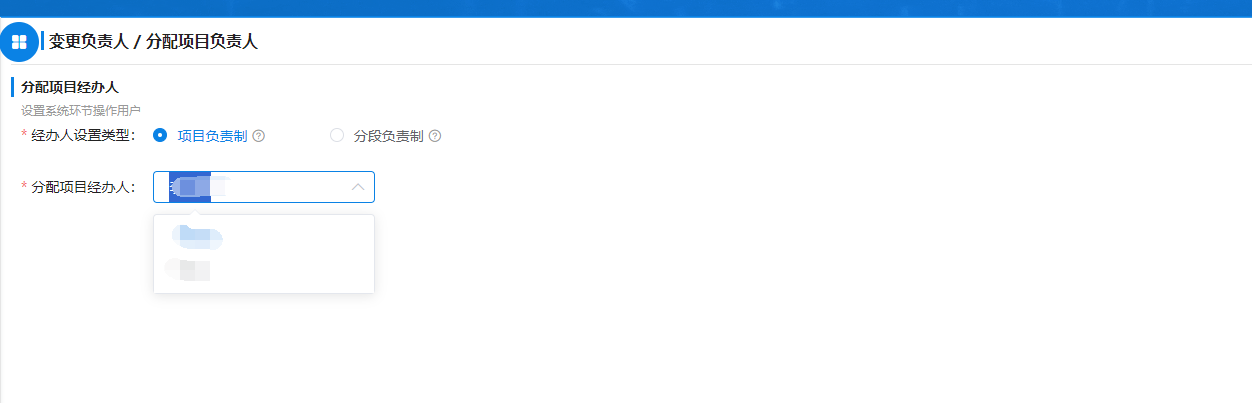Click the 分配项目负责人 breadcrumb title

[202, 42]
